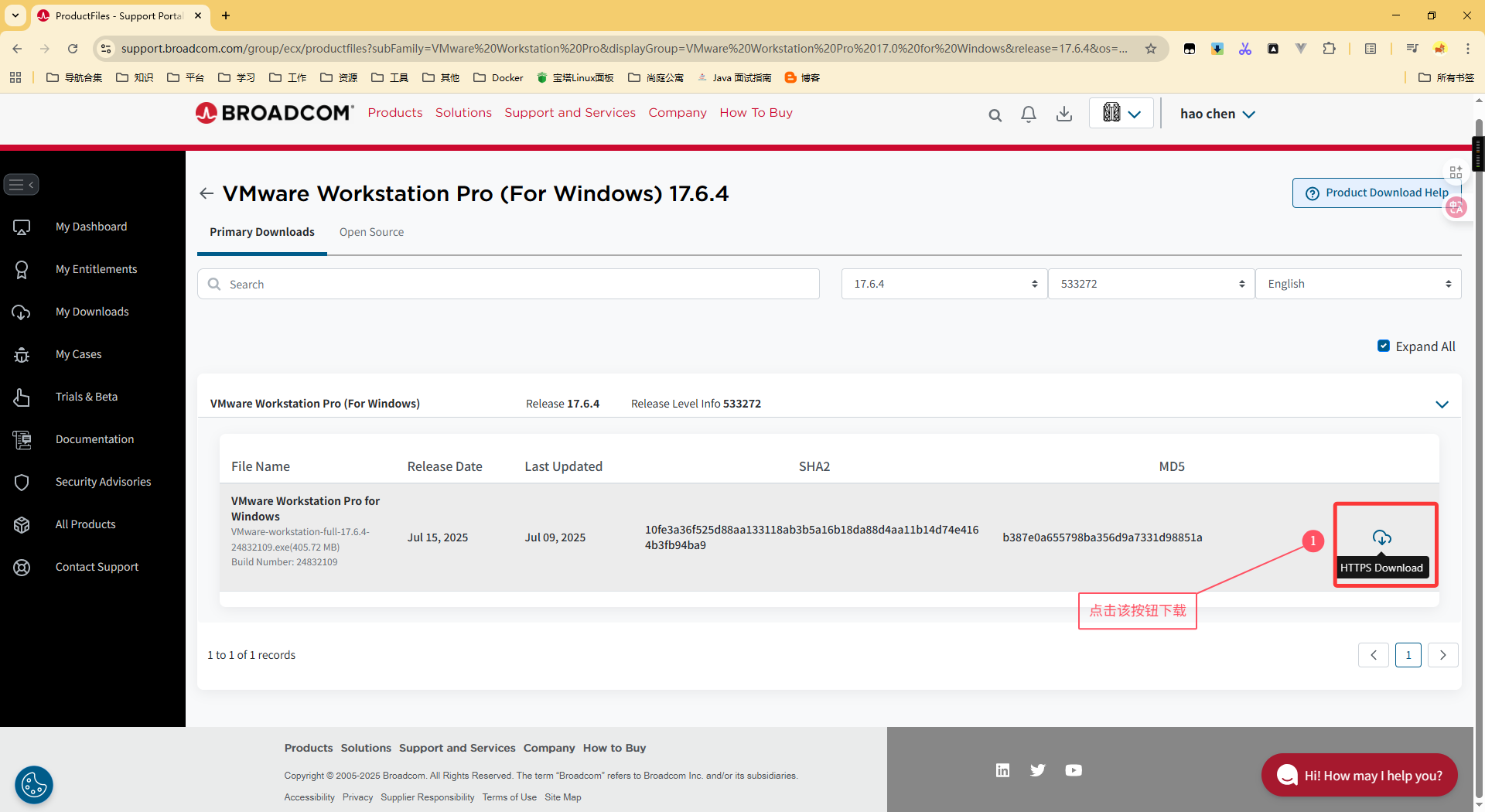Viewport: 1485px width, 812px height.
Task: Collapse the left sidebar menu toggle
Action: [x=21, y=185]
